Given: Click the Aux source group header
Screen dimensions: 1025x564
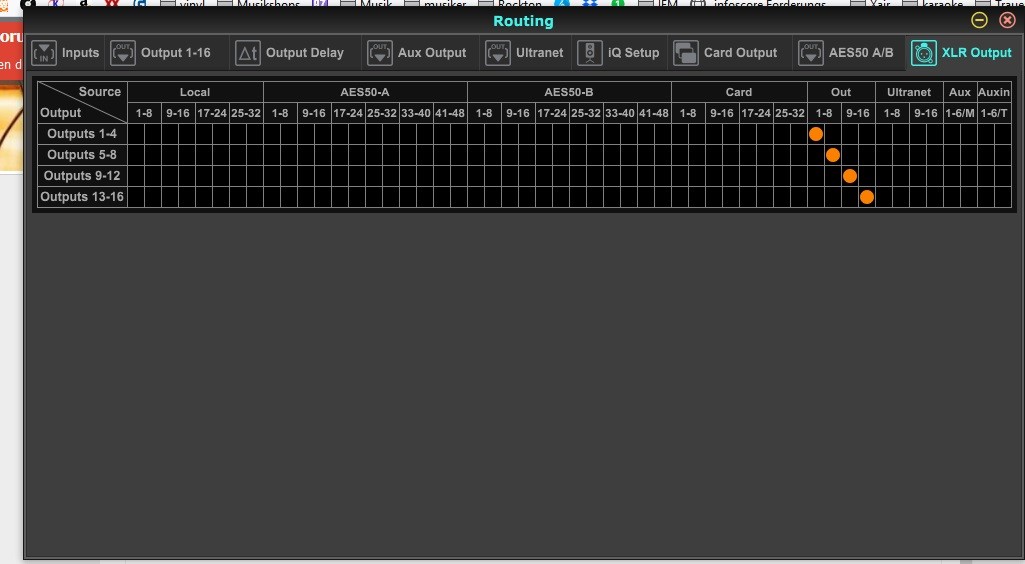Looking at the screenshot, I should coord(960,92).
